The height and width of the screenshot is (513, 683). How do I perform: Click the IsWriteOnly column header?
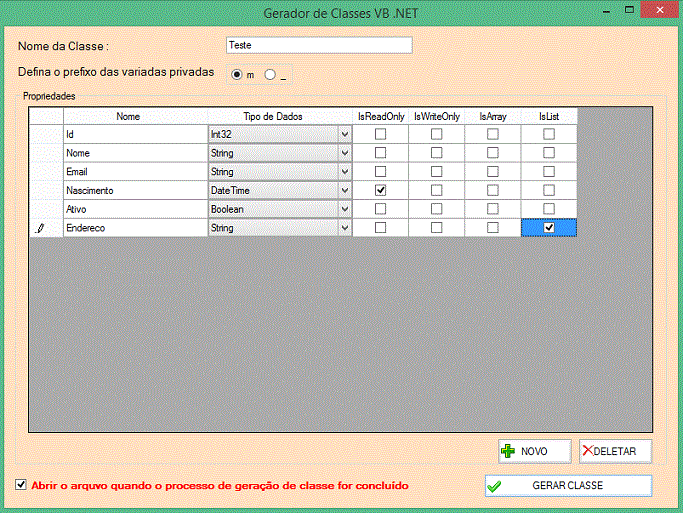coord(436,116)
